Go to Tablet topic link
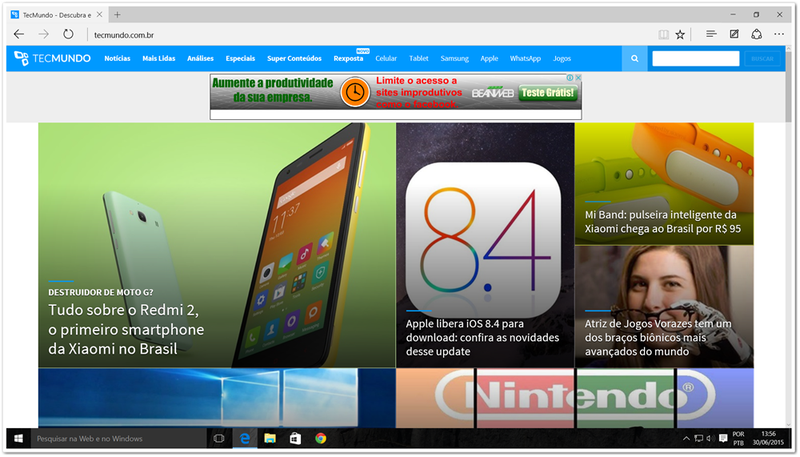 click(418, 59)
